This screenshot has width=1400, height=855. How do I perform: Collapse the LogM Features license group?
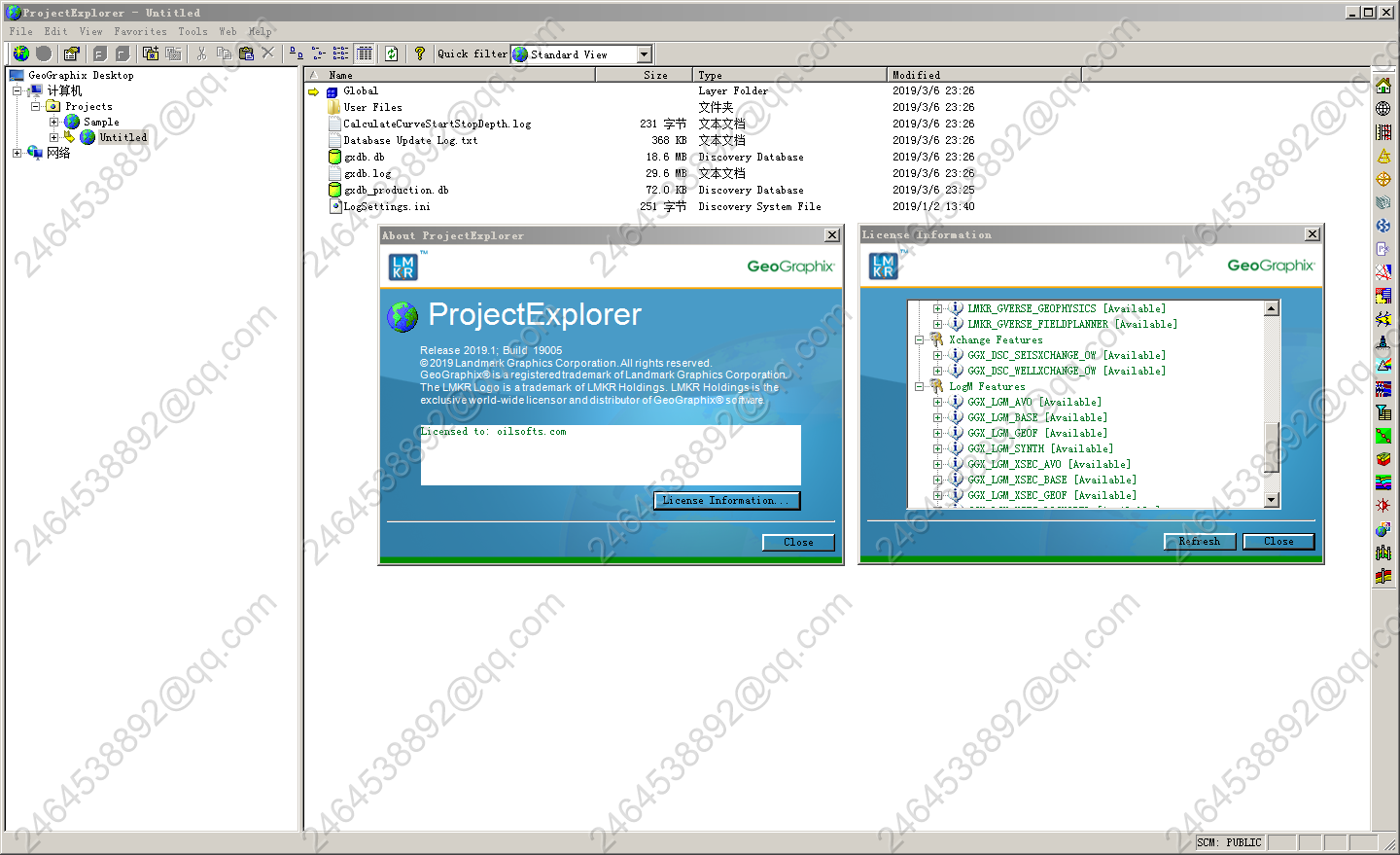pyautogui.click(x=919, y=386)
